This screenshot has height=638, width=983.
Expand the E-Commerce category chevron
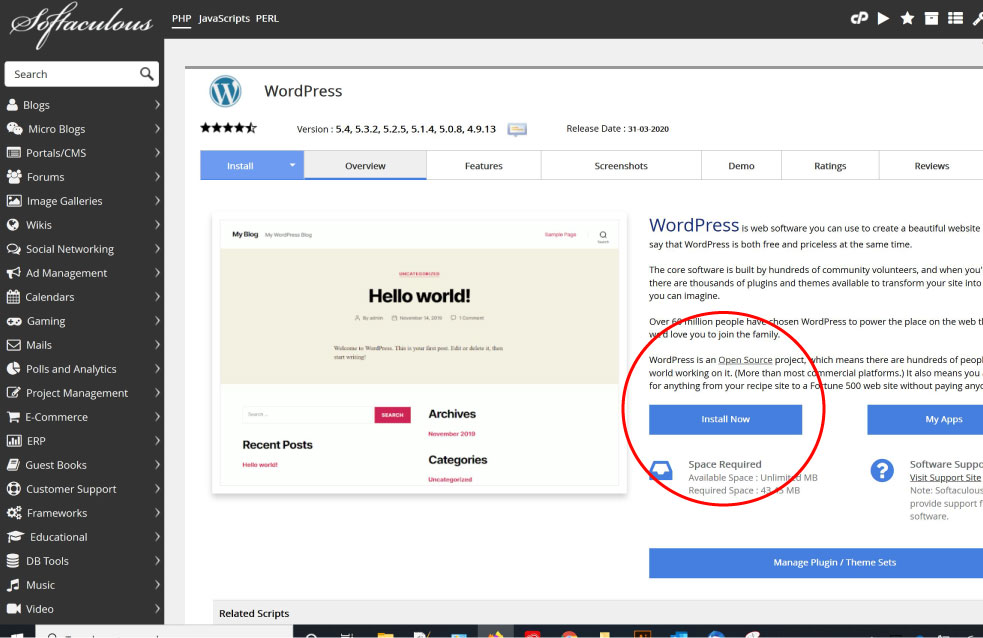coord(157,417)
